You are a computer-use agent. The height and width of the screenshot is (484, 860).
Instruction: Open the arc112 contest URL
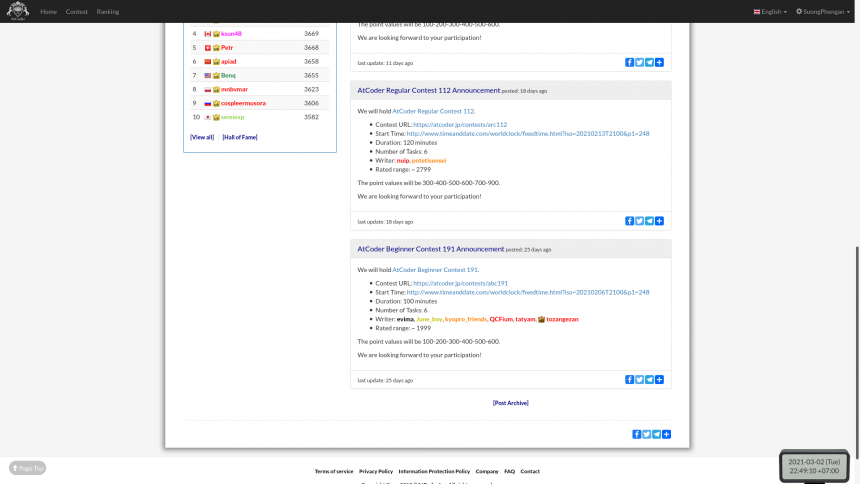[460, 125]
